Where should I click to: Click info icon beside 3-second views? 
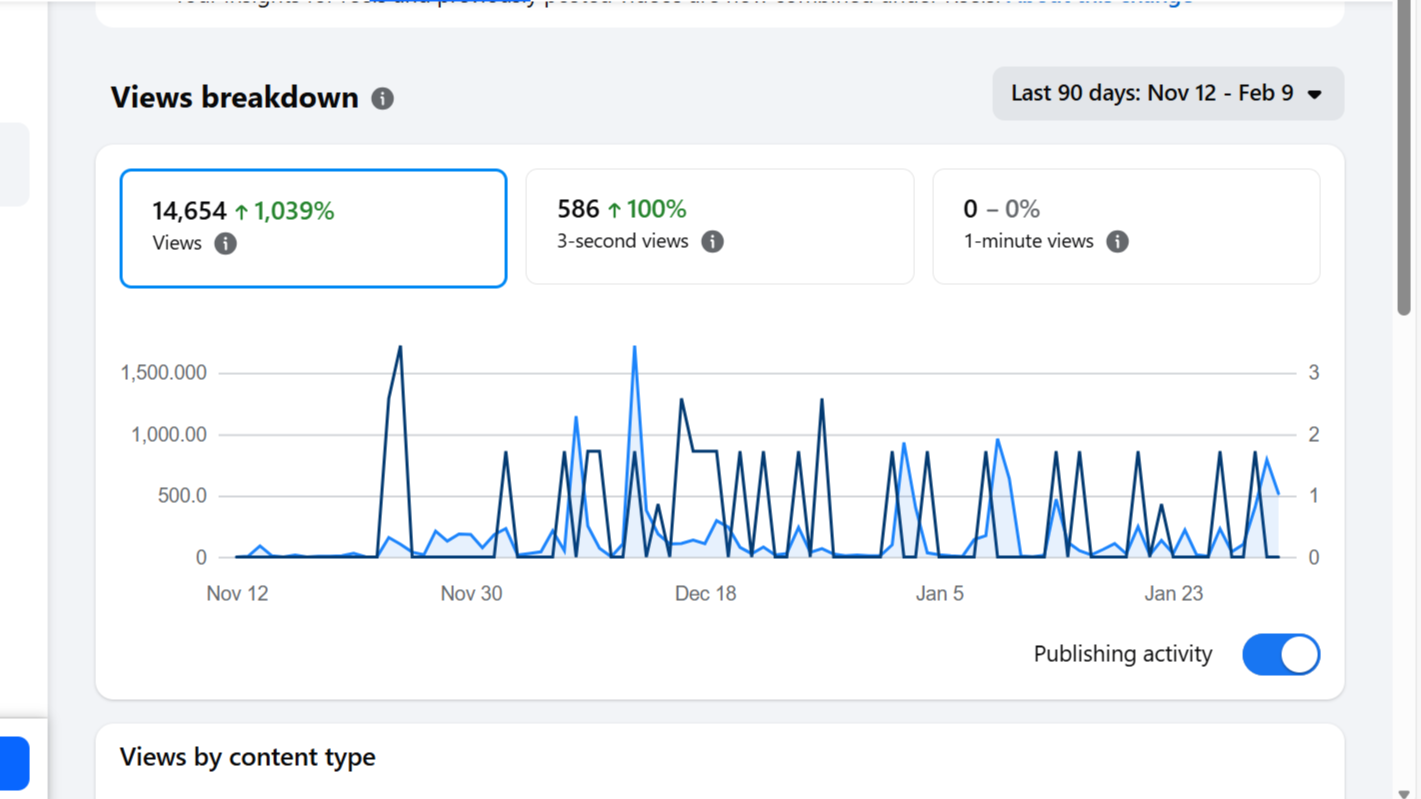712,241
